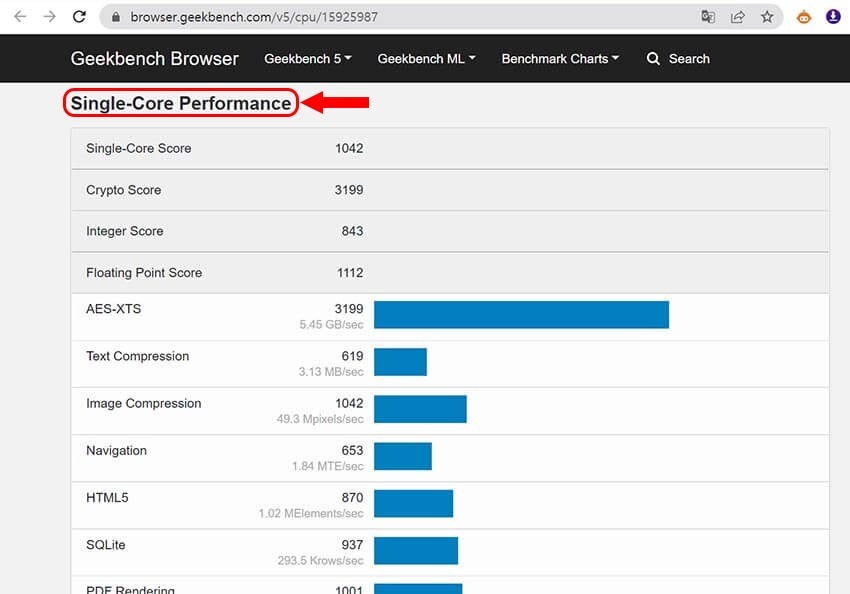Select the Floating Point Score value 1112
The height and width of the screenshot is (594, 850).
pyautogui.click(x=350, y=273)
